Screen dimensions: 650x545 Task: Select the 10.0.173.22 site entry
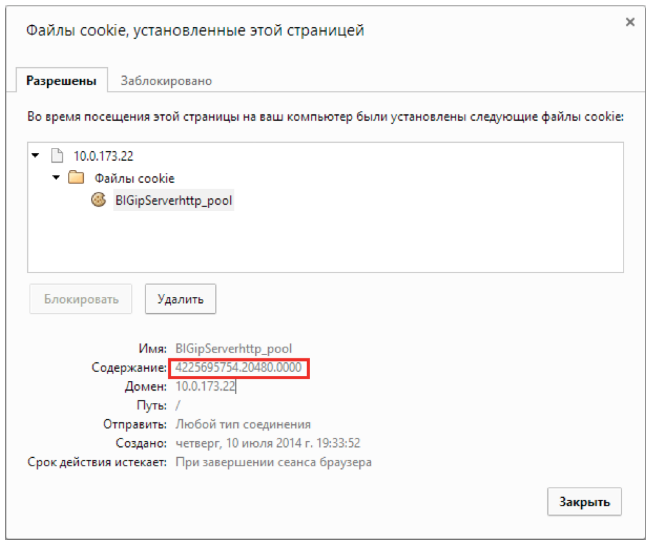[102, 156]
